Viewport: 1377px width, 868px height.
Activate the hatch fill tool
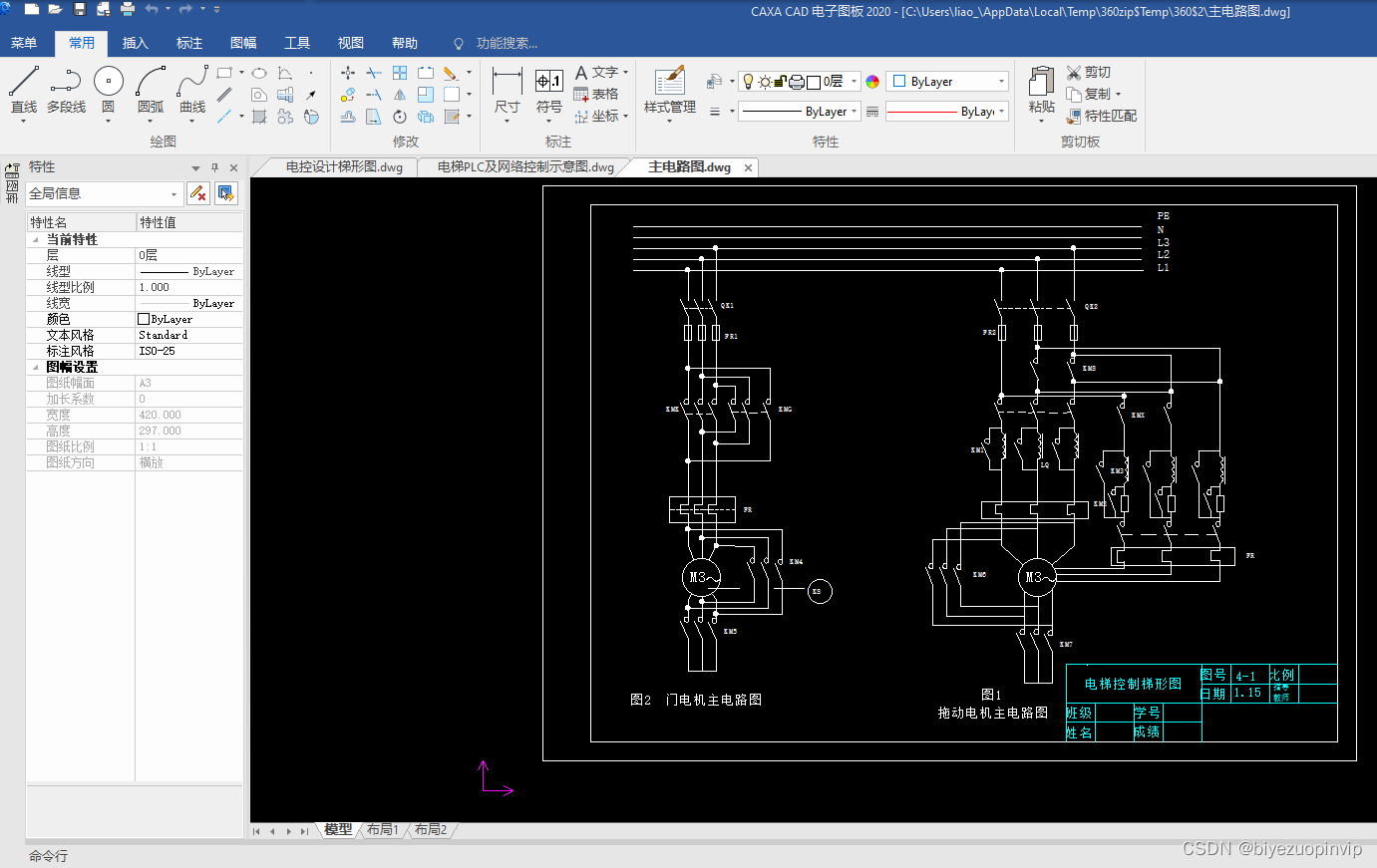click(259, 117)
